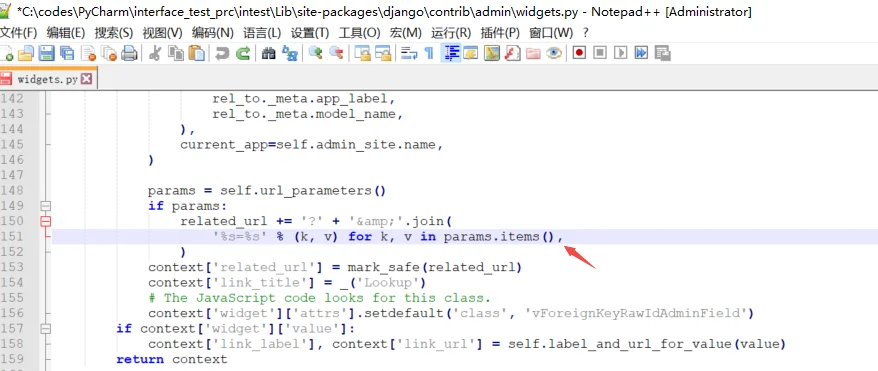The height and width of the screenshot is (371, 878).
Task: Collapse the red fold marker at line 150
Action: [45, 221]
